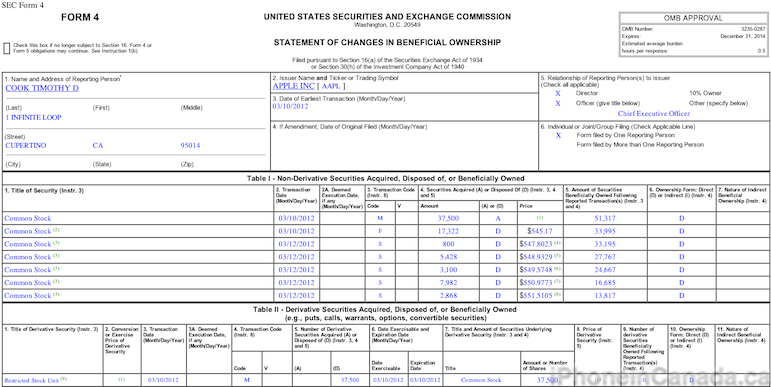Select the $548.9329 price cell

(x=536, y=257)
